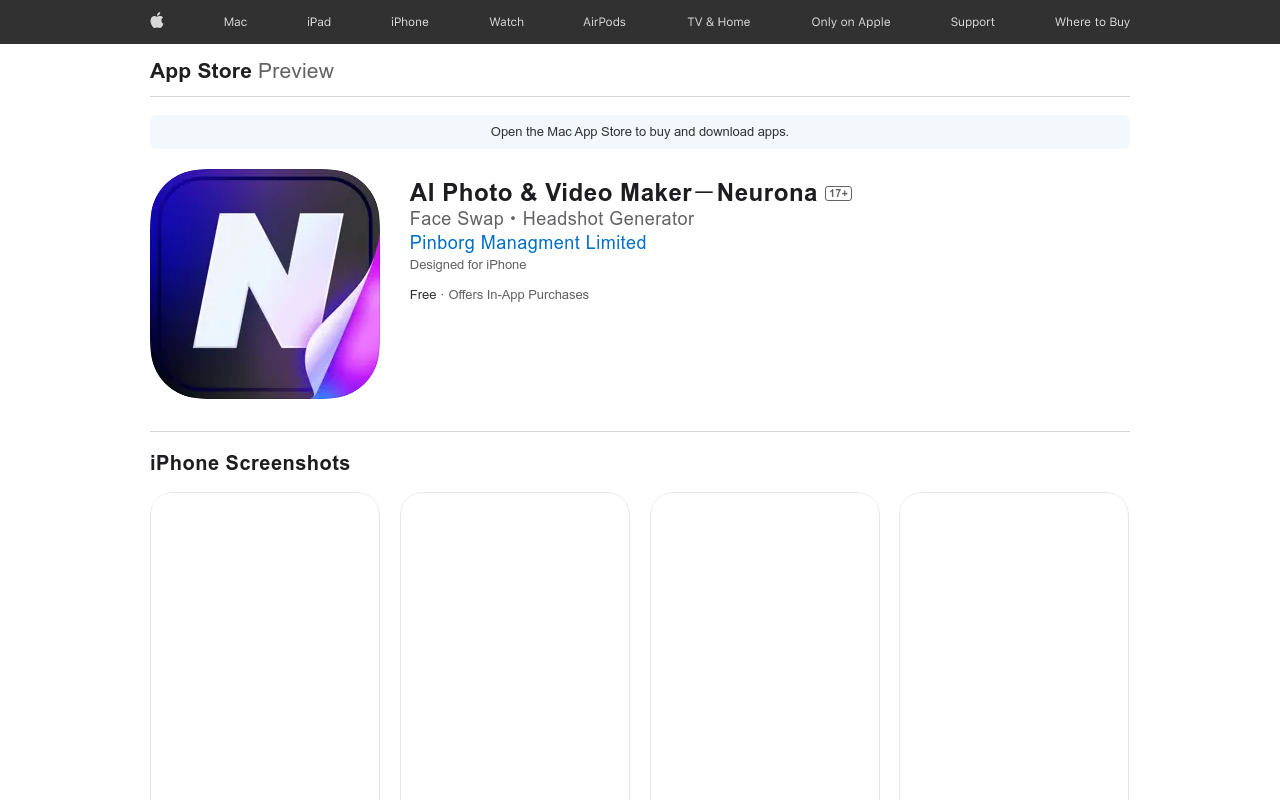
Task: Open the AirPods menu item
Action: [x=605, y=22]
